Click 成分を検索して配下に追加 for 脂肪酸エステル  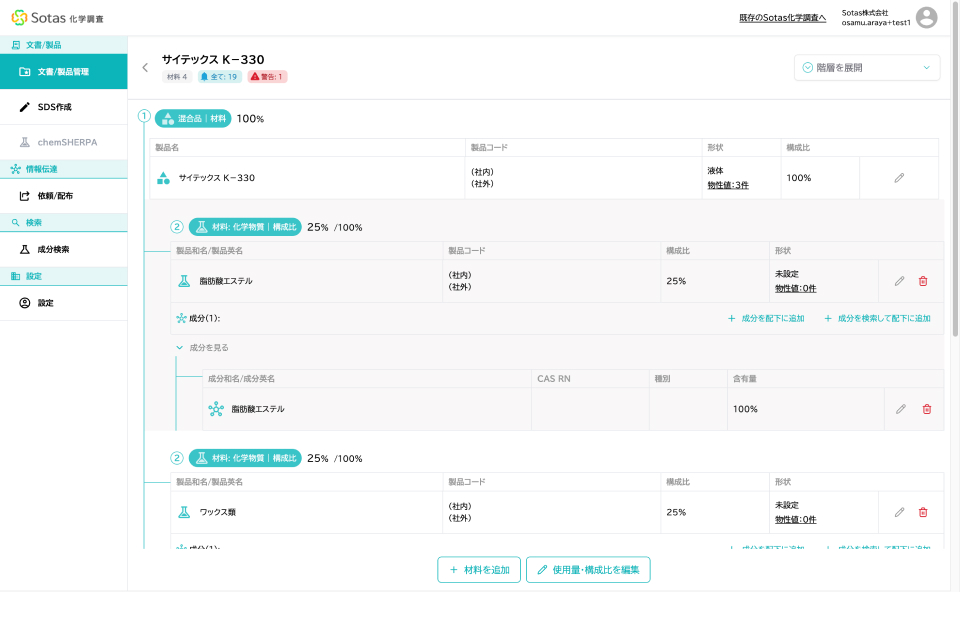pyautogui.click(x=877, y=318)
